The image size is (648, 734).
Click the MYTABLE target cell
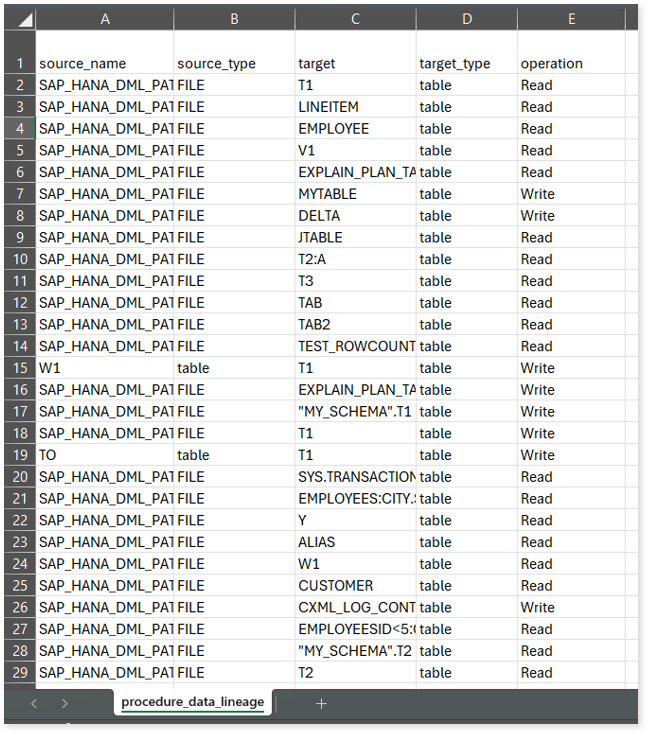point(355,194)
